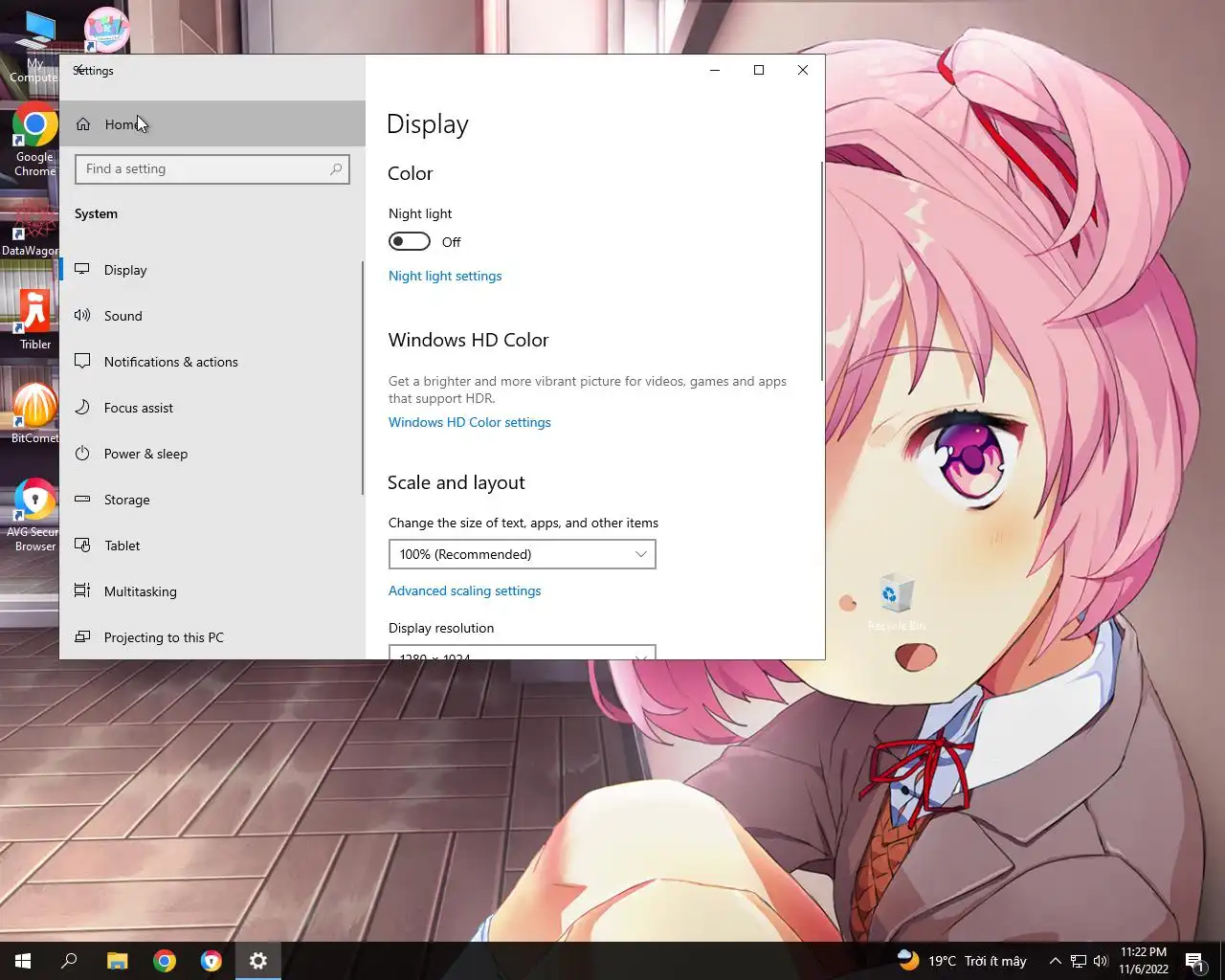Open File Explorer from taskbar
Screen dimensions: 1225x980
pyautogui.click(x=117, y=961)
